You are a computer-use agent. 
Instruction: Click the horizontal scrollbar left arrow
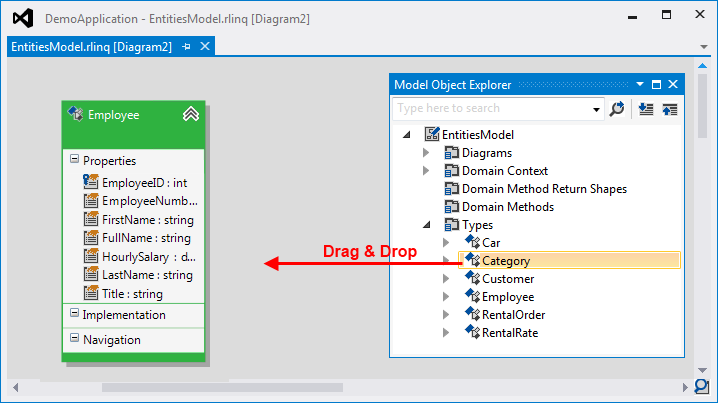point(16,387)
